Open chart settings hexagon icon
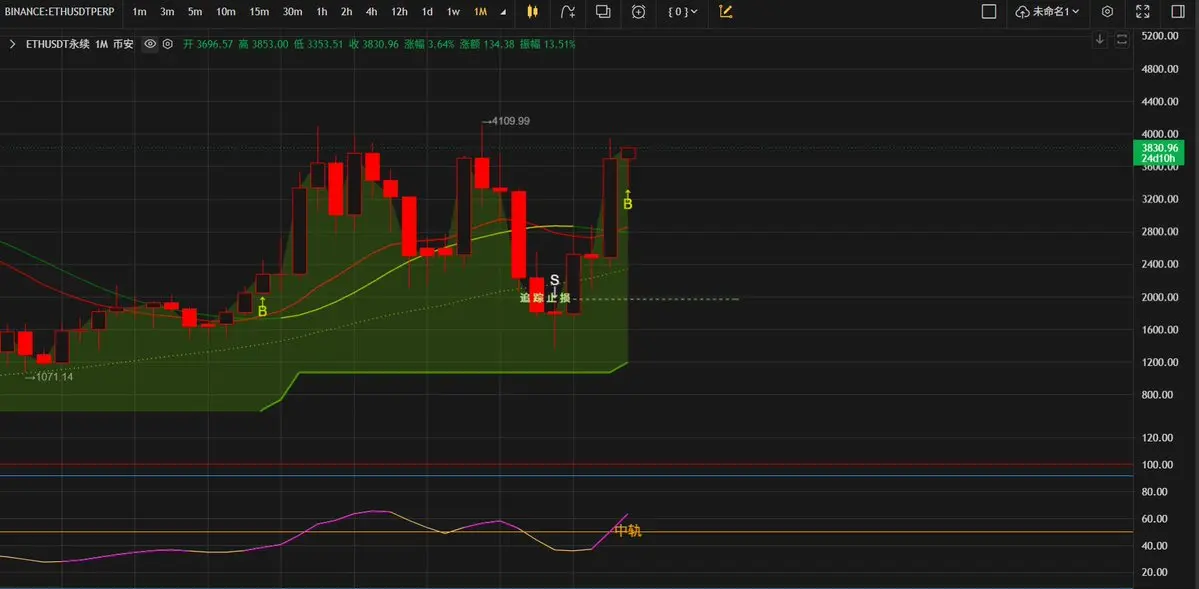Image resolution: width=1199 pixels, height=589 pixels. [1107, 11]
